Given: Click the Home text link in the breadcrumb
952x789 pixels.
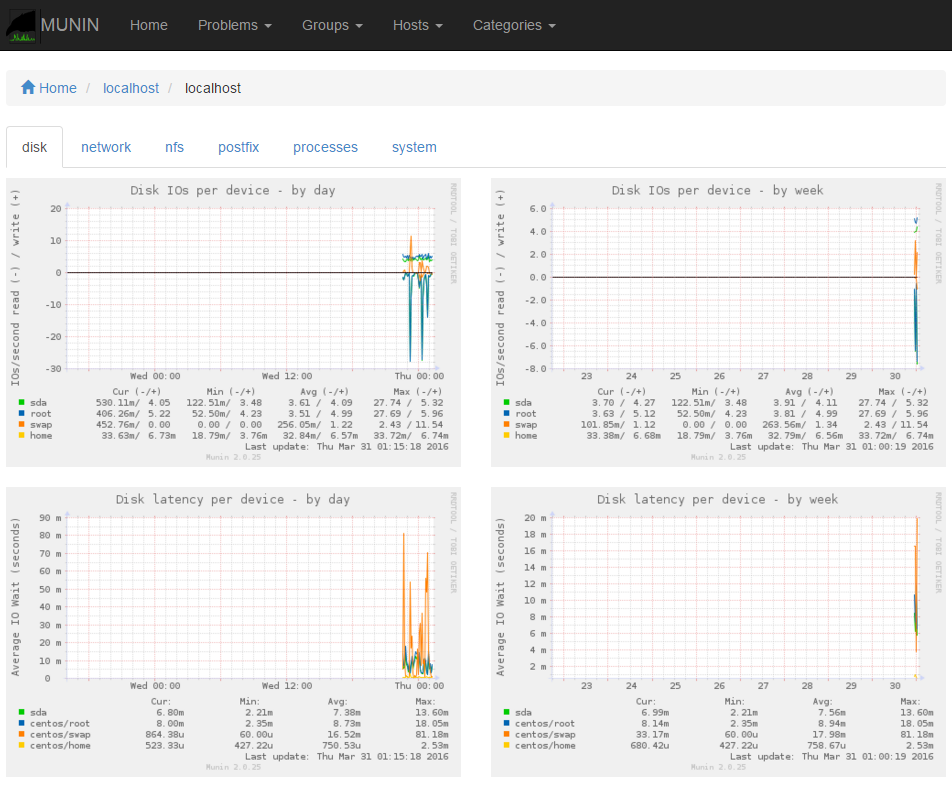Looking at the screenshot, I should 58,88.
